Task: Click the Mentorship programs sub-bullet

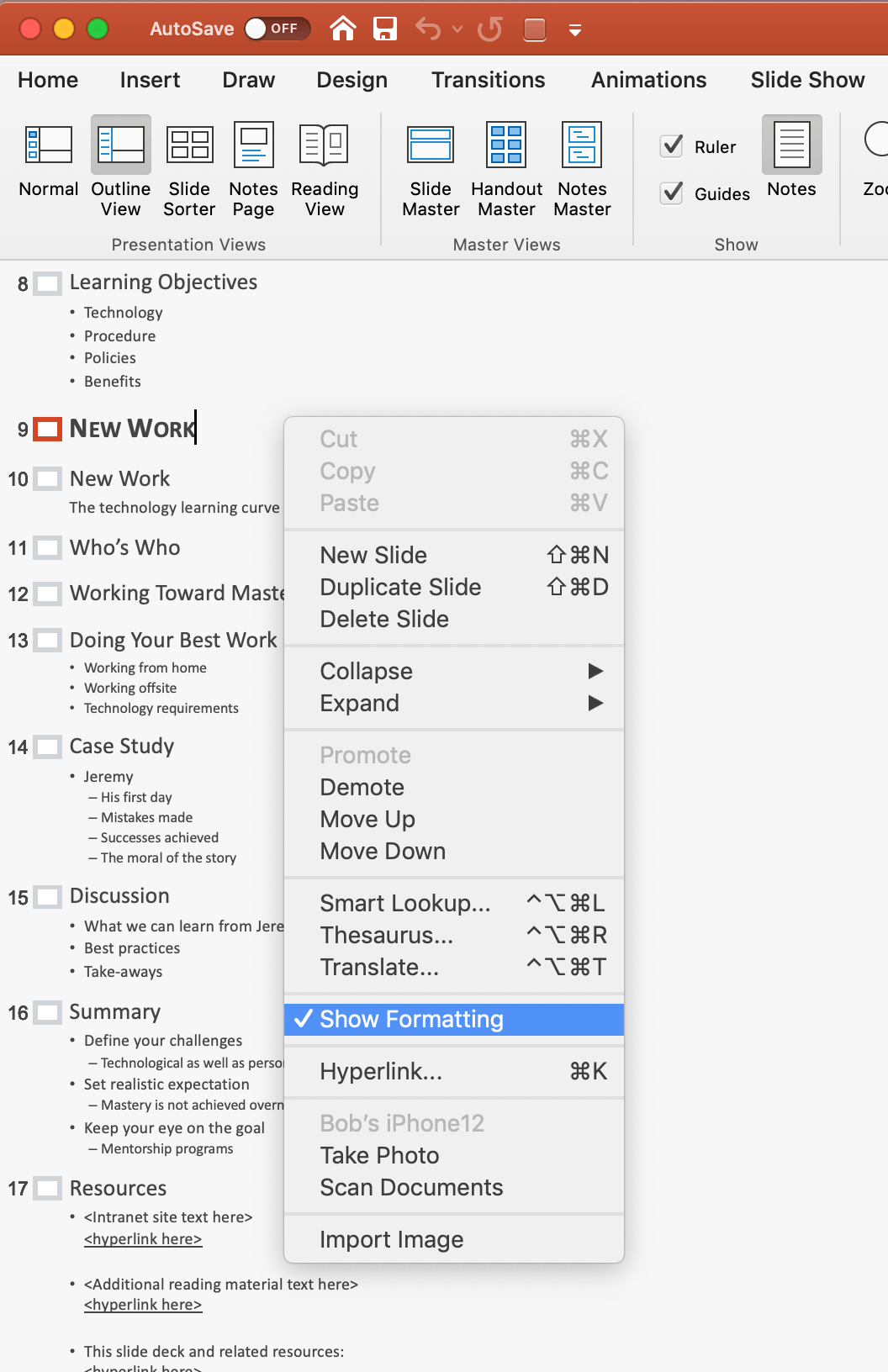Action: (166, 1149)
